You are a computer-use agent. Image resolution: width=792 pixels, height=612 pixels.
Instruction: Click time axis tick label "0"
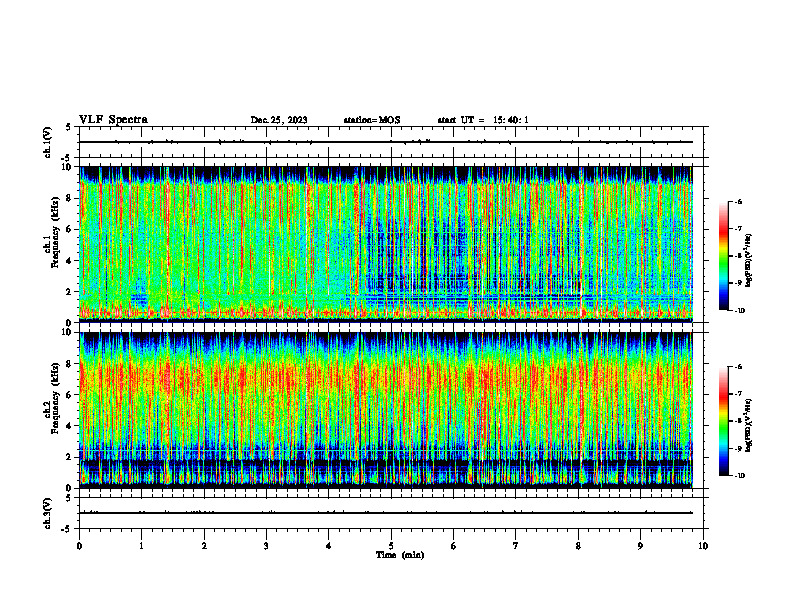79,546
